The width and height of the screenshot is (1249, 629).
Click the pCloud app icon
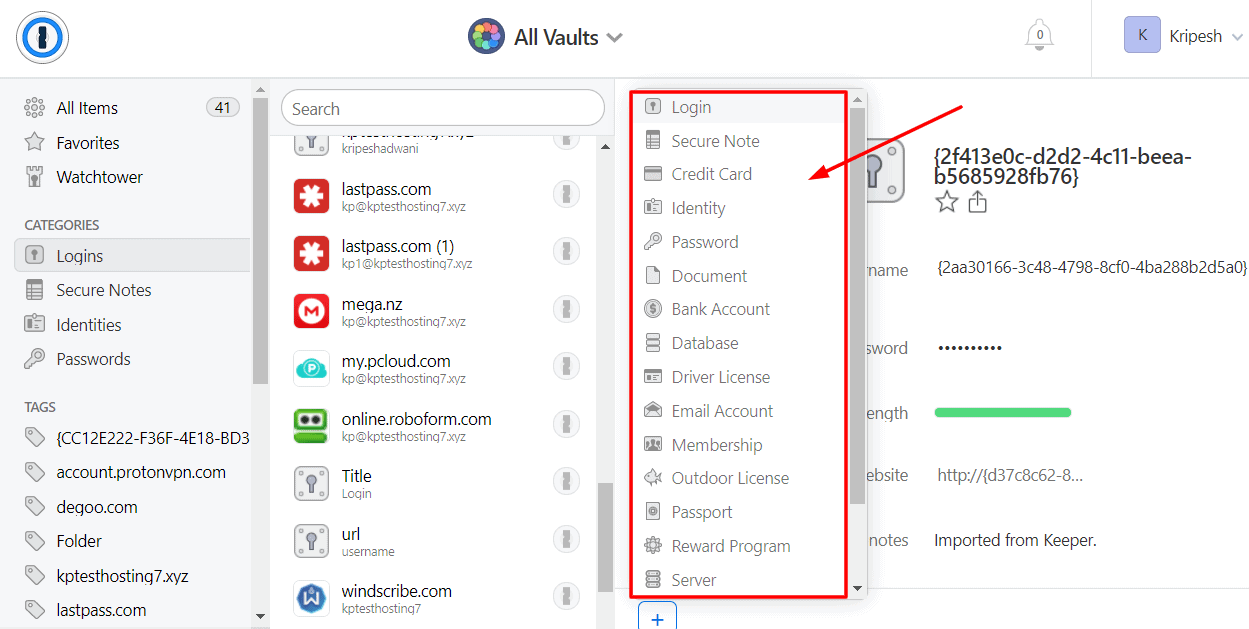tap(312, 369)
